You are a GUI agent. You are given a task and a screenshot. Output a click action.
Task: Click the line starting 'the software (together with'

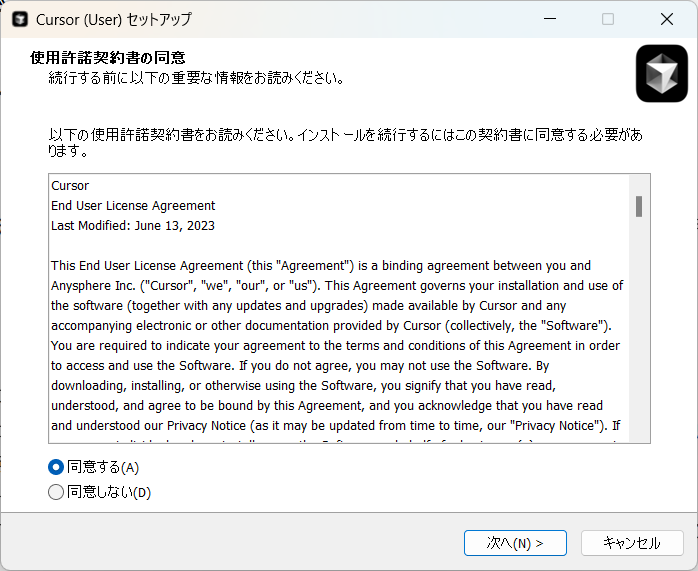point(308,306)
